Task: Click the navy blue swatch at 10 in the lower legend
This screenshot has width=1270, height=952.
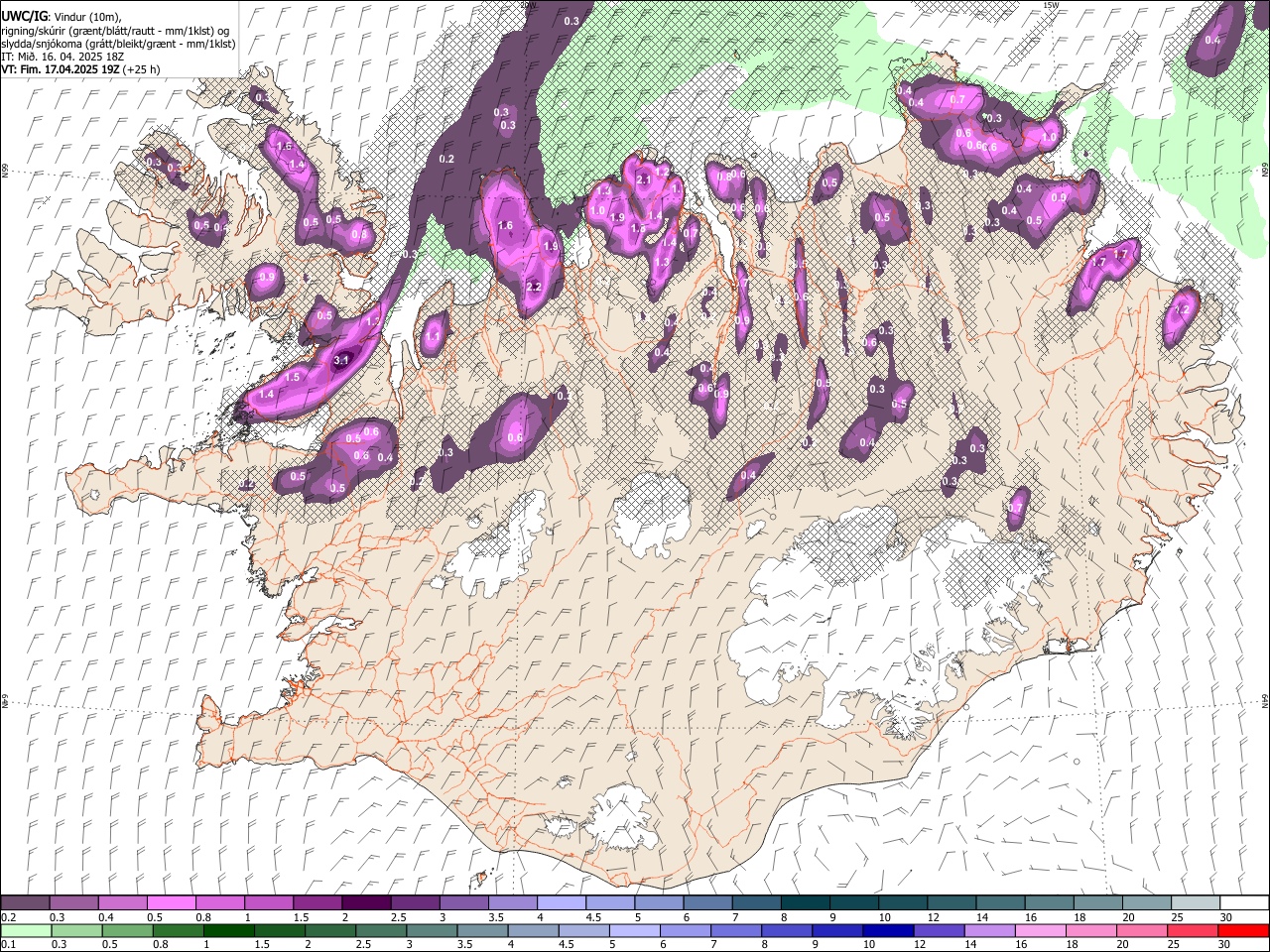Action: (x=890, y=931)
